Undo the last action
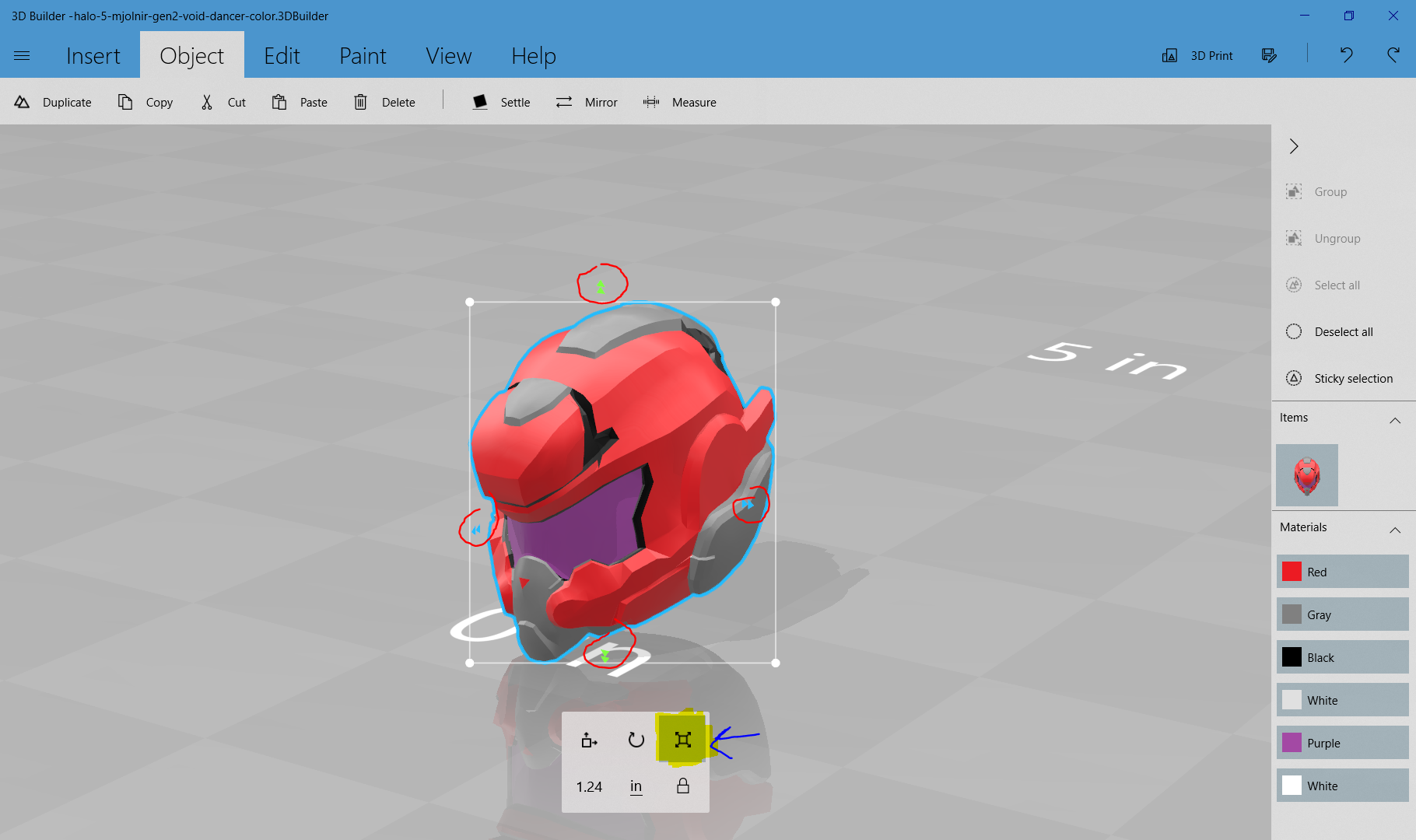 [x=1346, y=55]
